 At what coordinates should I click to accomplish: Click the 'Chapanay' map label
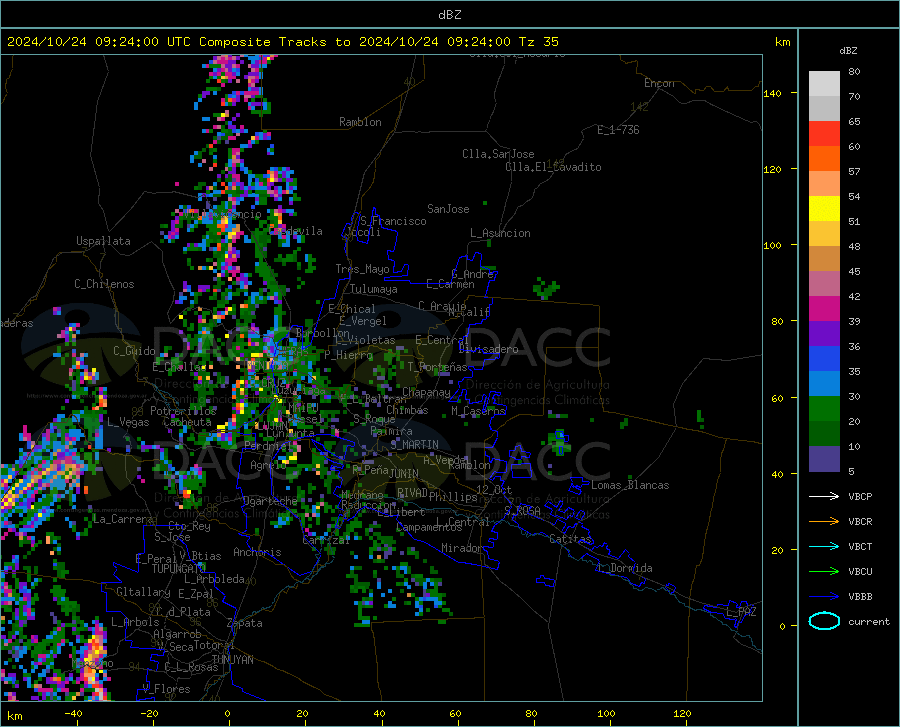pyautogui.click(x=426, y=392)
